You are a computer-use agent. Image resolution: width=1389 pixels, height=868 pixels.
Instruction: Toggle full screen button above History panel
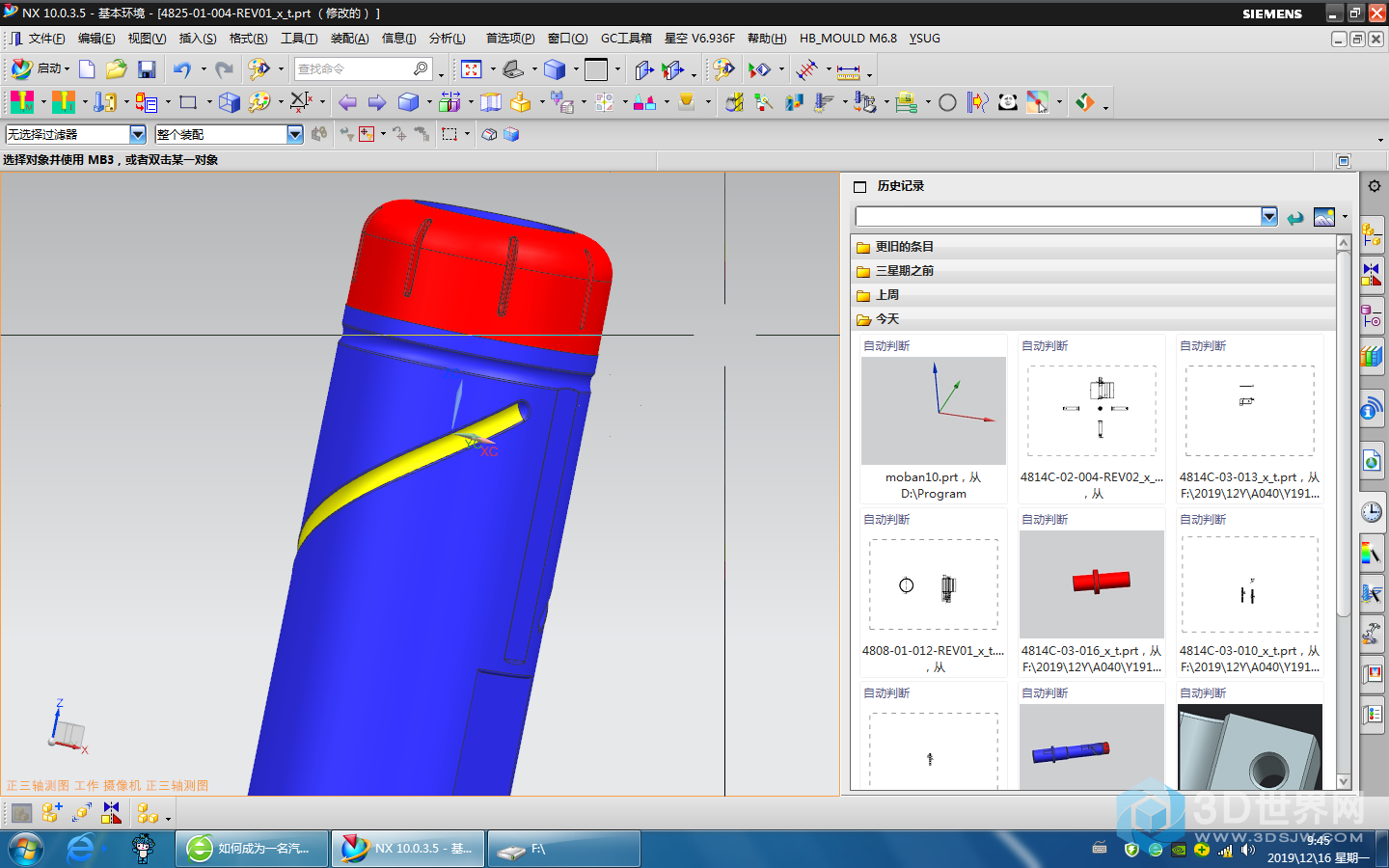tap(1344, 160)
